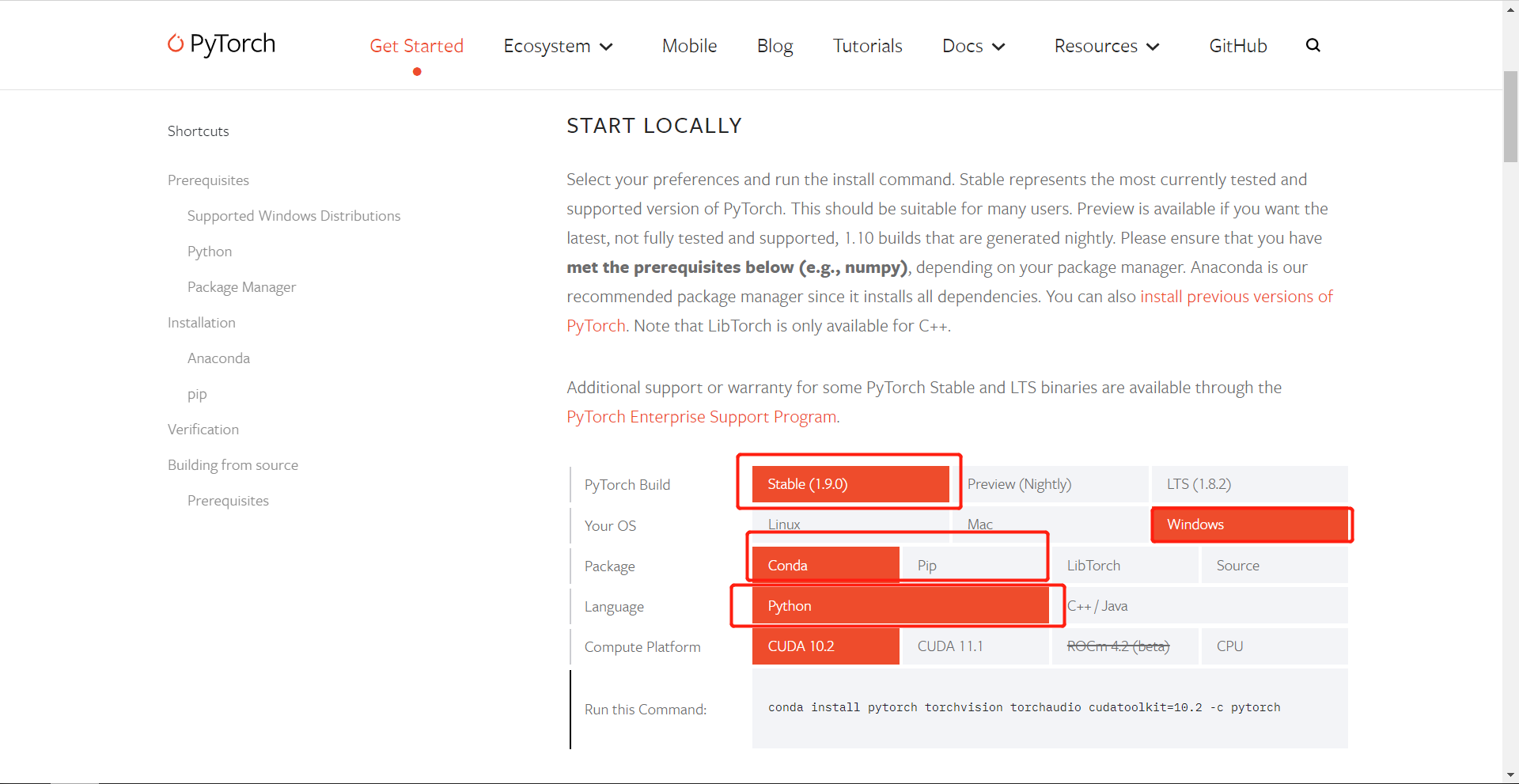Viewport: 1519px width, 784px height.
Task: Open the GitHub link in navigation
Action: [x=1237, y=46]
